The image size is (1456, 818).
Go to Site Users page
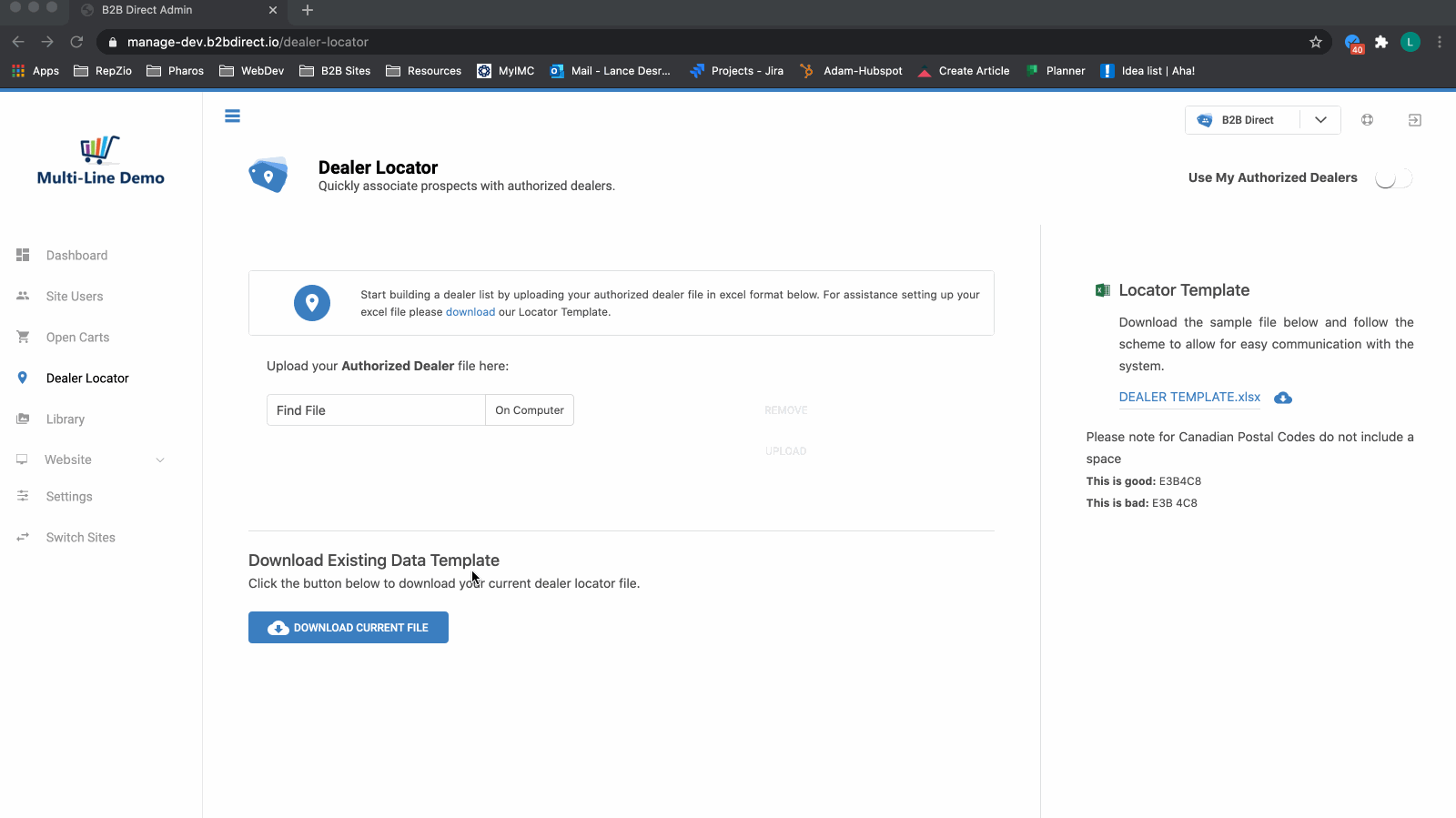(x=75, y=296)
